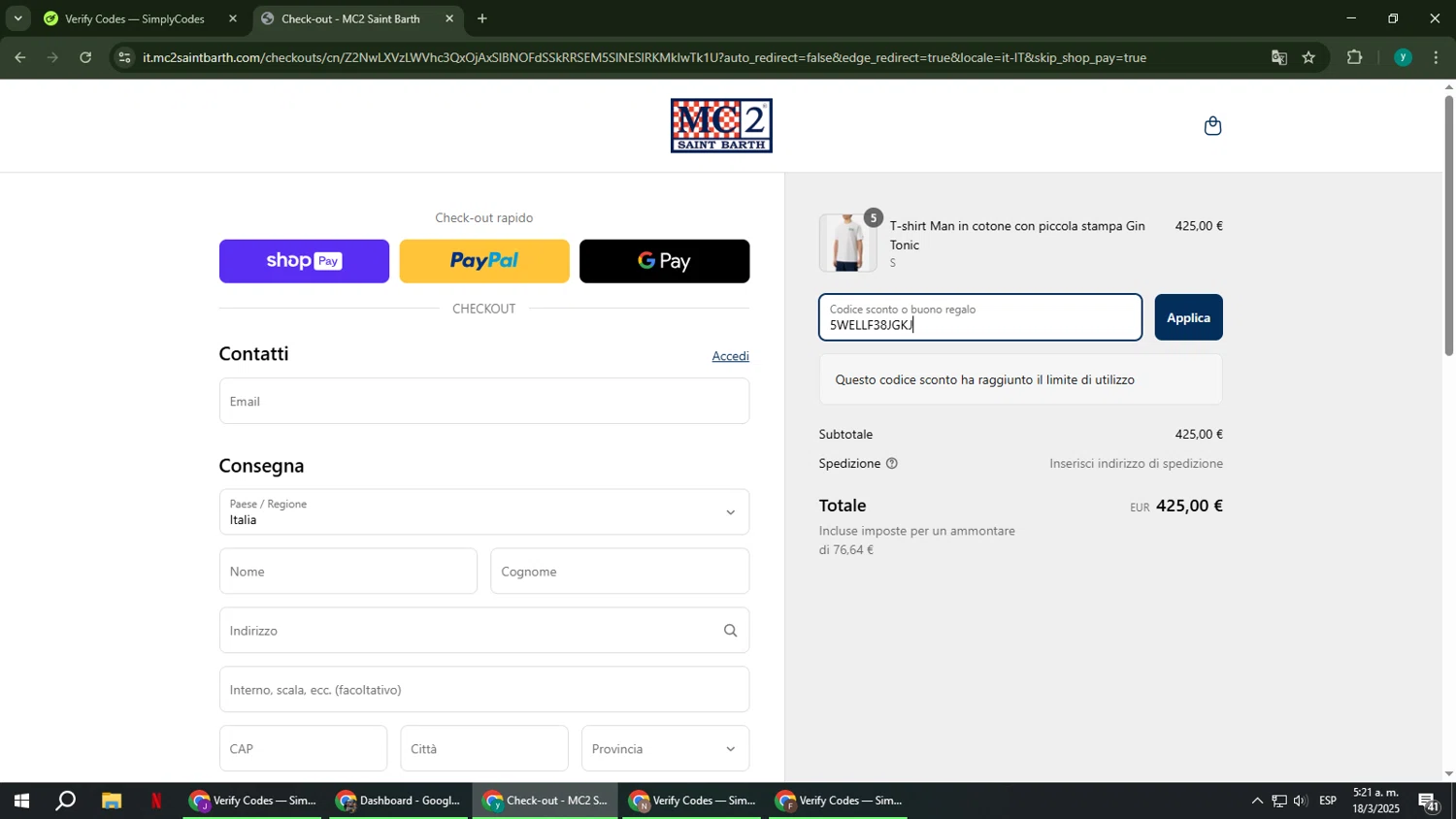Click the T-shirt Man in cotone product name
This screenshot has width=1456, height=819.
point(1017,235)
